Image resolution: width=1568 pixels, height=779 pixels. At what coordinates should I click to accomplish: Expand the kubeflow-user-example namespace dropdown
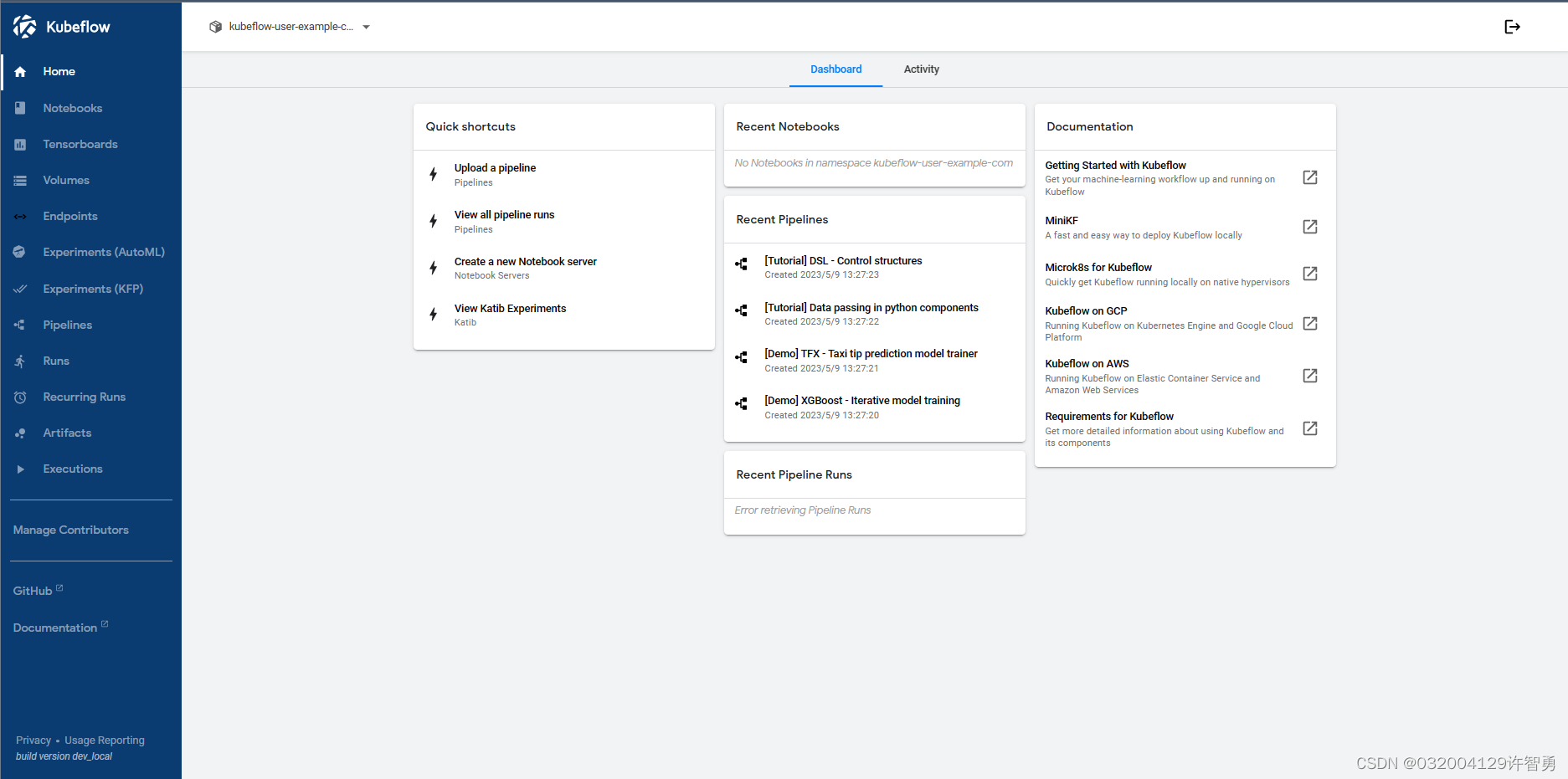click(290, 27)
